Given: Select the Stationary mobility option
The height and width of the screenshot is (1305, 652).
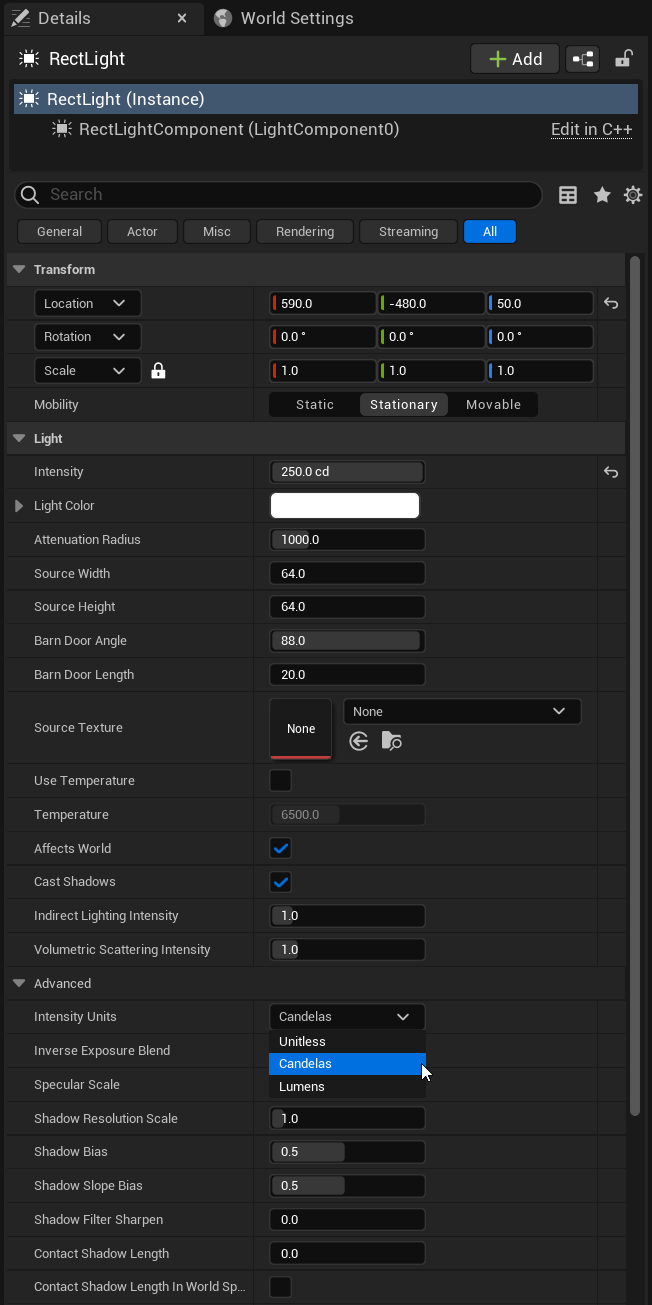Looking at the screenshot, I should [x=404, y=405].
